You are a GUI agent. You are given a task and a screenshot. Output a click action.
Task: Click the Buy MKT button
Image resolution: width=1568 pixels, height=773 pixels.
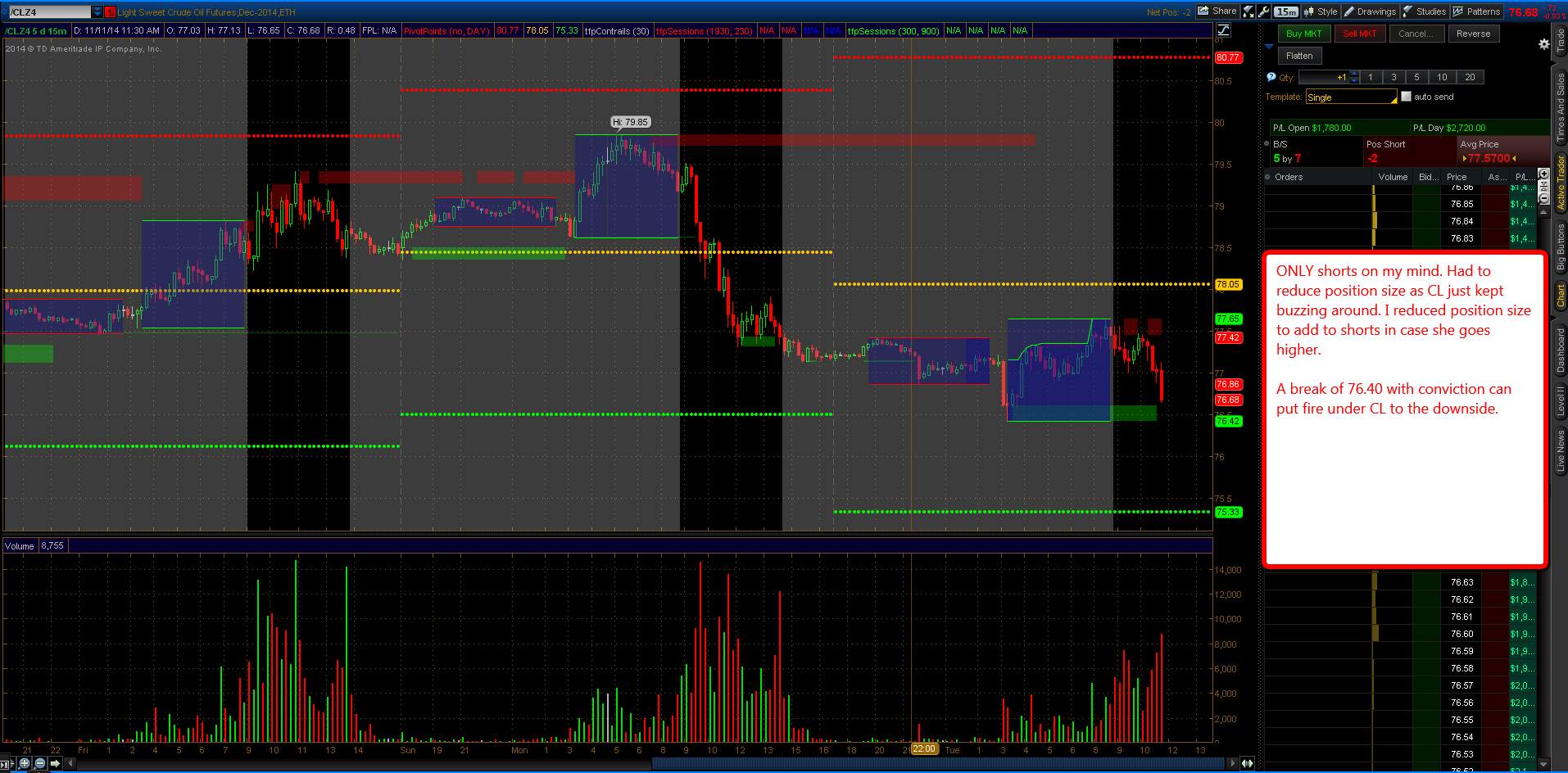[x=1303, y=34]
